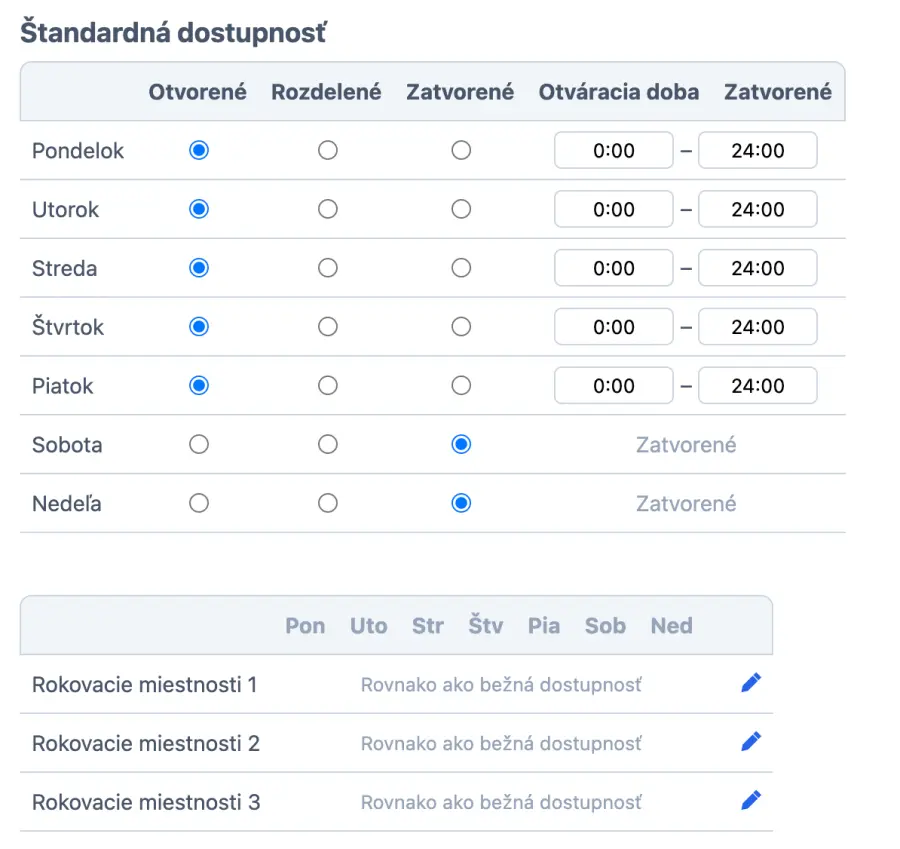Mark Utorok as Zatvorené
This screenshot has width=900, height=849.
coord(461,210)
